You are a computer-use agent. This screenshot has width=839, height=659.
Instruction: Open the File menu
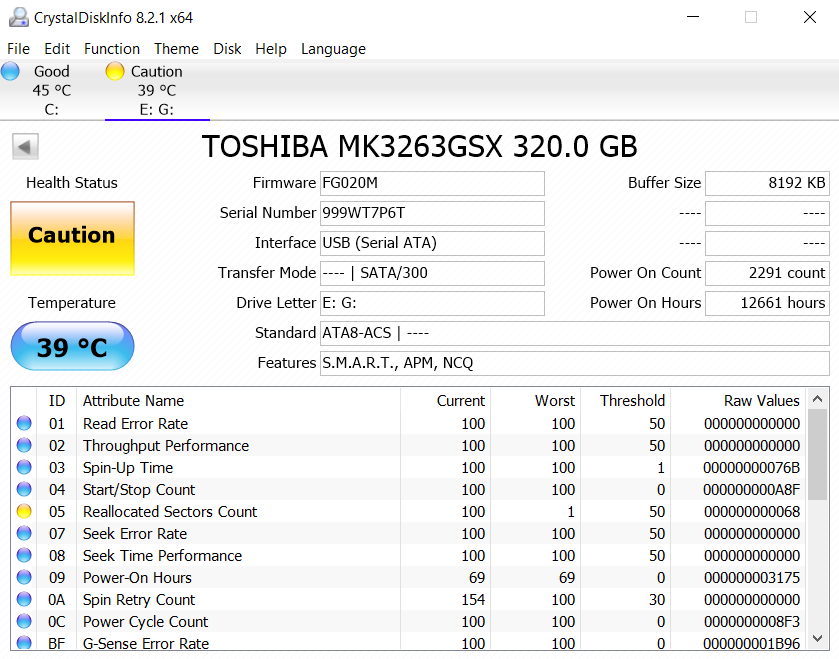coord(18,49)
